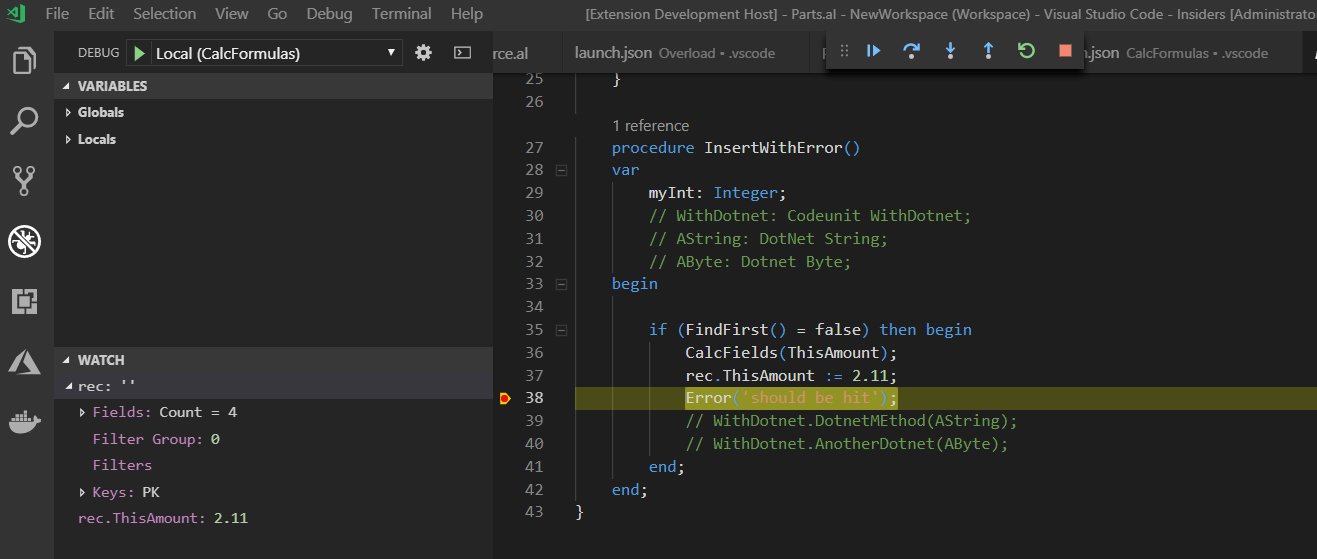Viewport: 1317px width, 559px height.
Task: Open the Debug Console icon
Action: click(x=462, y=53)
